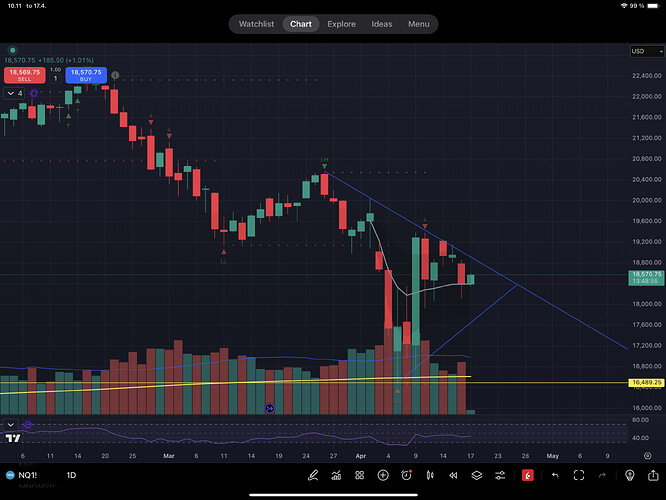Switch to the Watchlist tab
Screen dimensions: 666x500
click(257, 24)
